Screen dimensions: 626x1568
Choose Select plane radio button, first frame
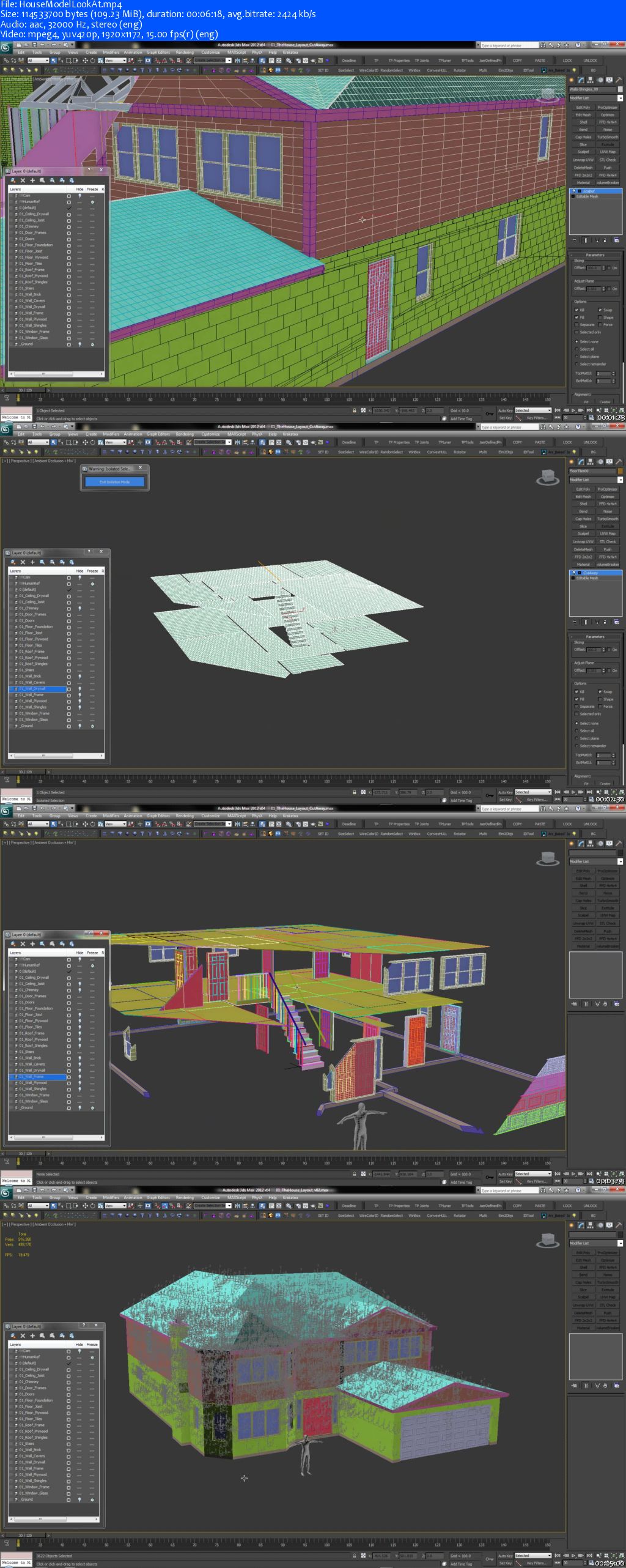point(576,356)
